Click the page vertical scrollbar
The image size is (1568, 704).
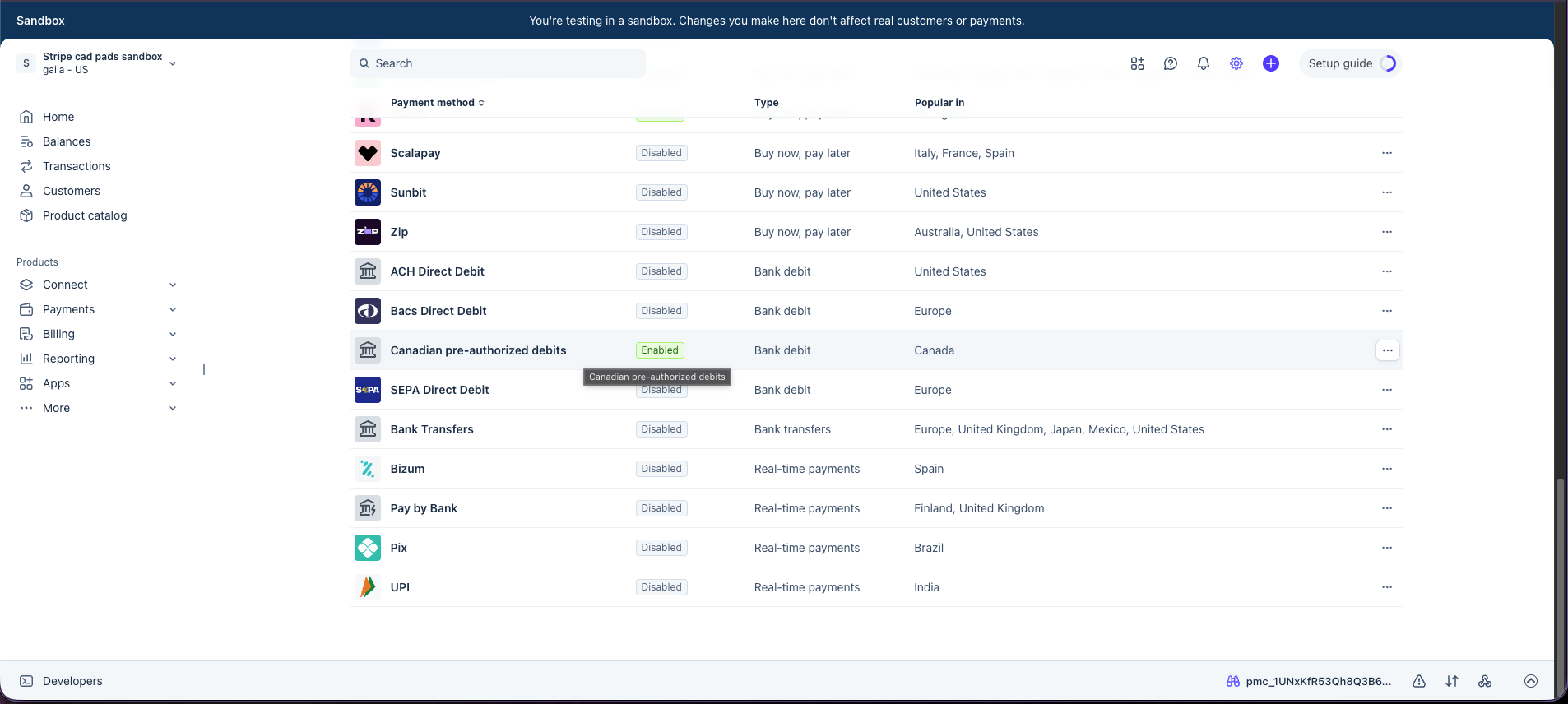pyautogui.click(x=1561, y=567)
